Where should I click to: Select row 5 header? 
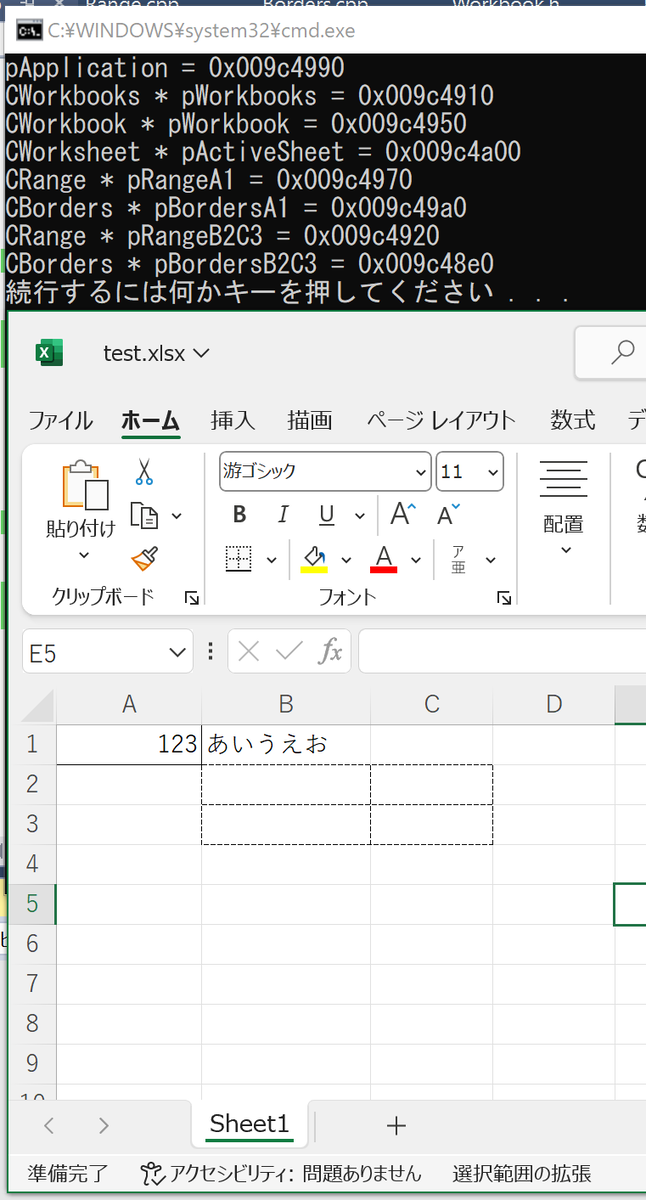(x=33, y=904)
